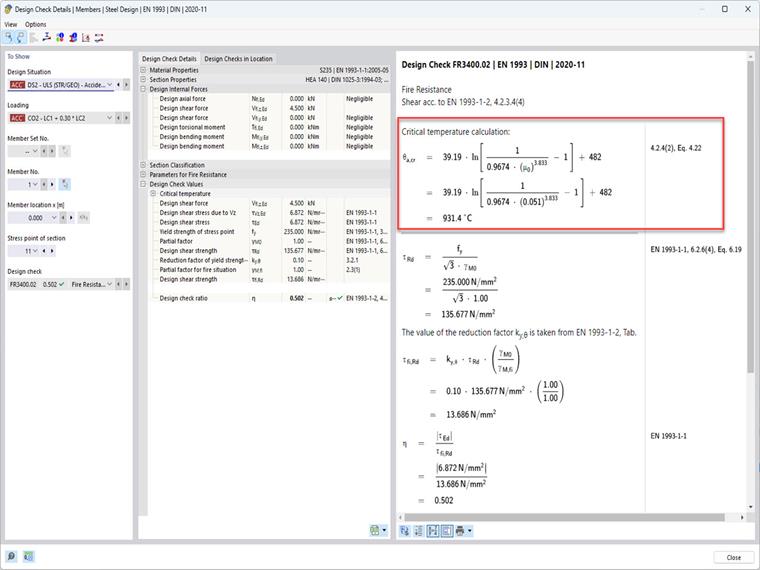This screenshot has width=760, height=570.
Task: Open the Options menu
Action: [x=35, y=24]
